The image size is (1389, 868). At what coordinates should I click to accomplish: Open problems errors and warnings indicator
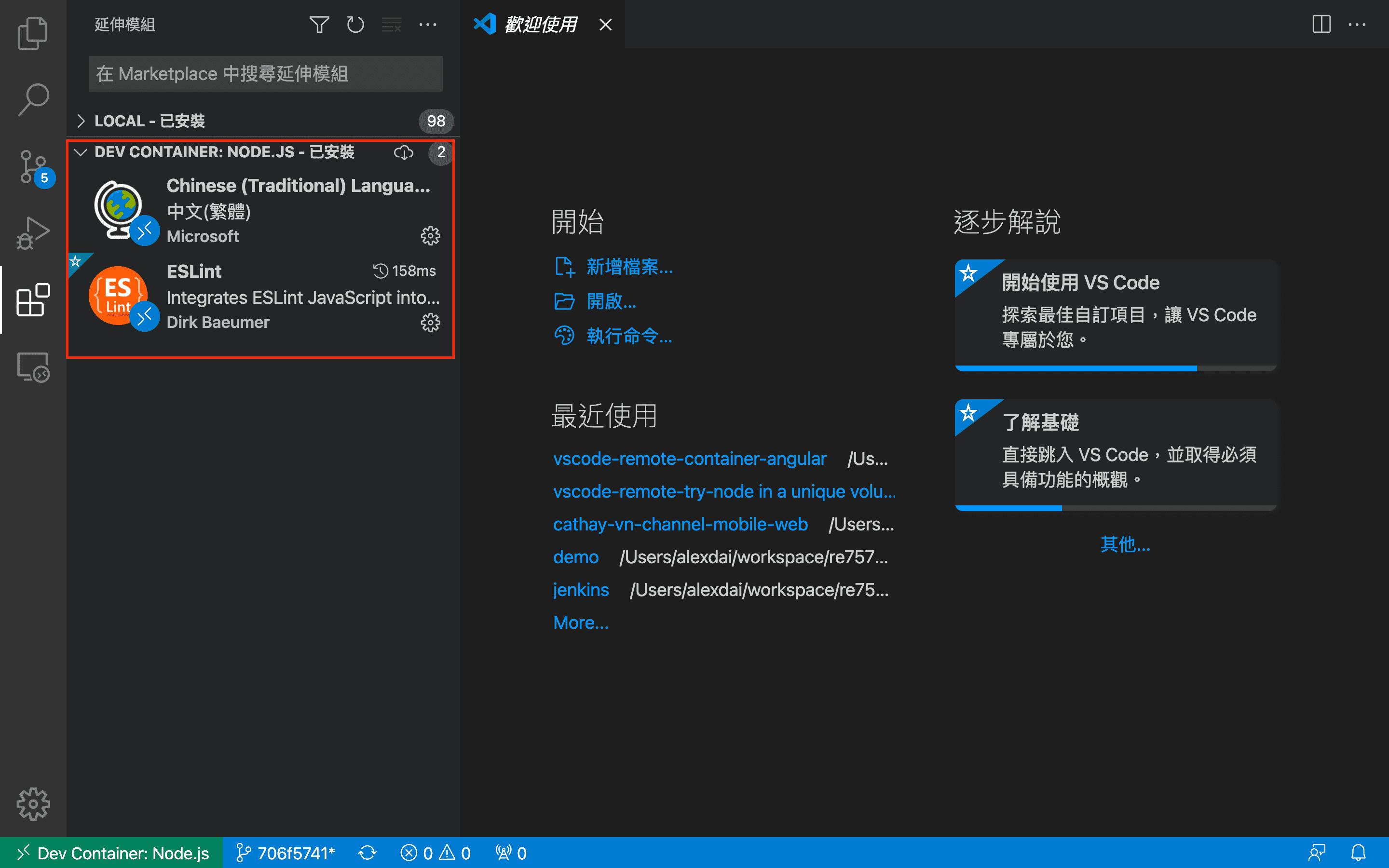(x=436, y=853)
